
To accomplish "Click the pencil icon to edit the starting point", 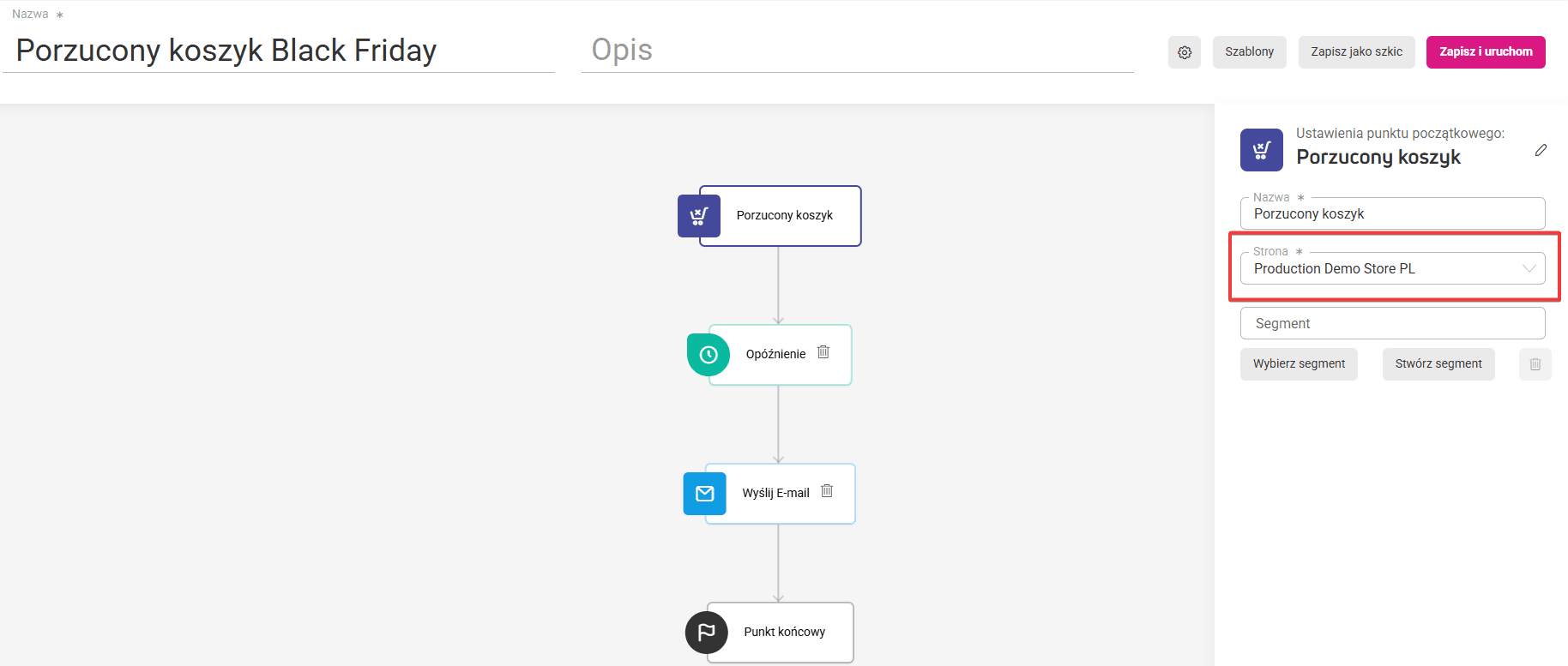I will coord(1541,150).
